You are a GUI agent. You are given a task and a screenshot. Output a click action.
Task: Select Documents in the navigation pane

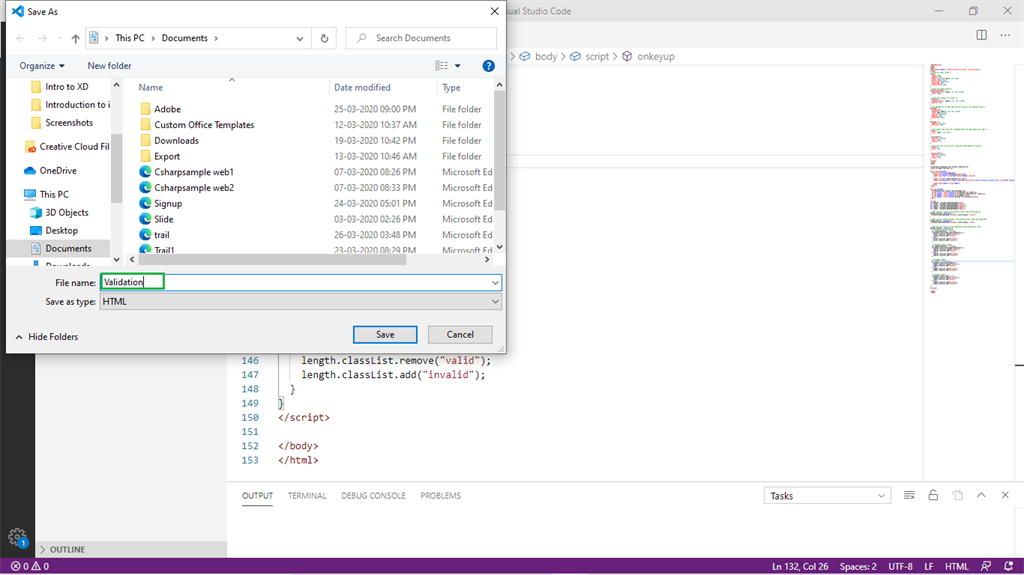(68, 249)
